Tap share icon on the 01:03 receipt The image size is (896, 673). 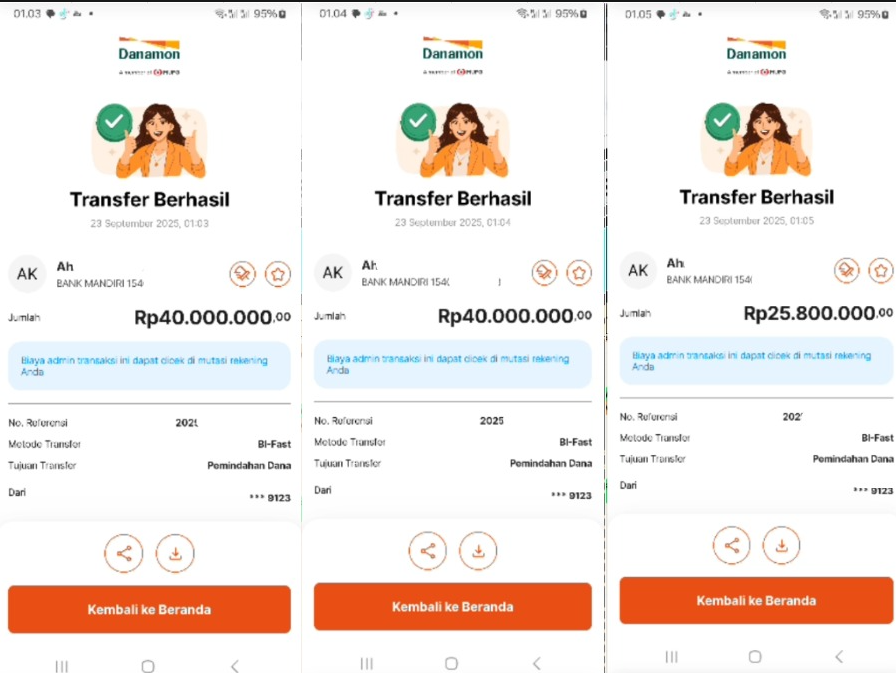(123, 553)
